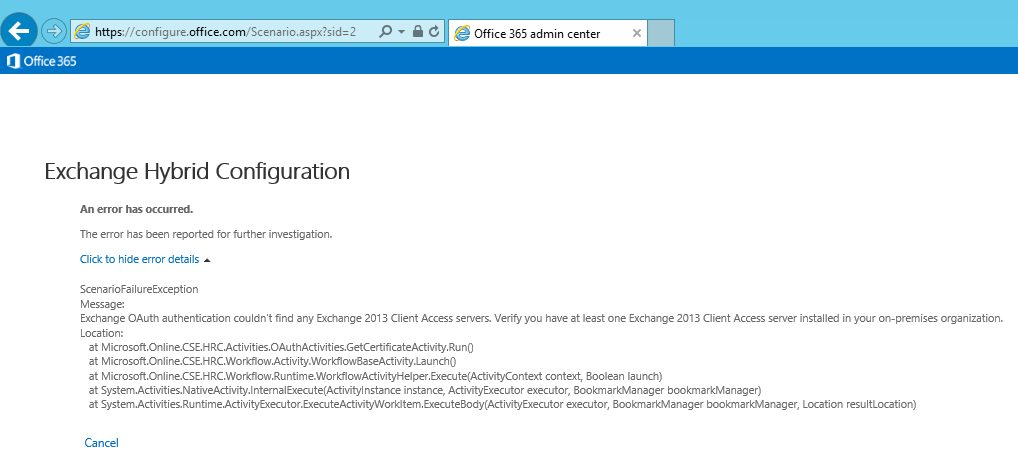This screenshot has width=1018, height=470.
Task: Click the ExecuteActivityWorkItem.ExecuteBody stack line
Action: pyautogui.click(x=503, y=404)
